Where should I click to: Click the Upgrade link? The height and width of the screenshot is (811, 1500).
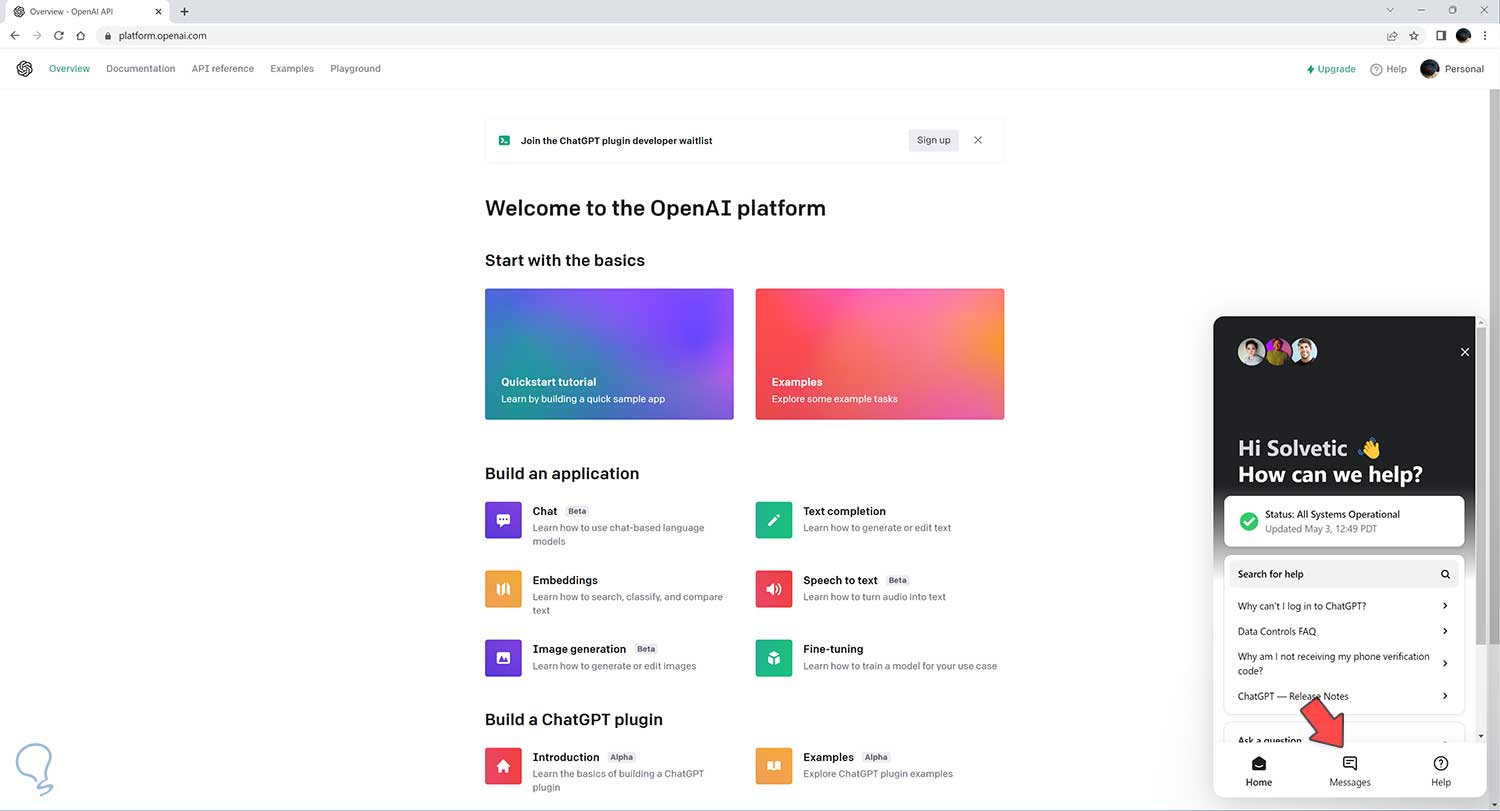(1331, 69)
